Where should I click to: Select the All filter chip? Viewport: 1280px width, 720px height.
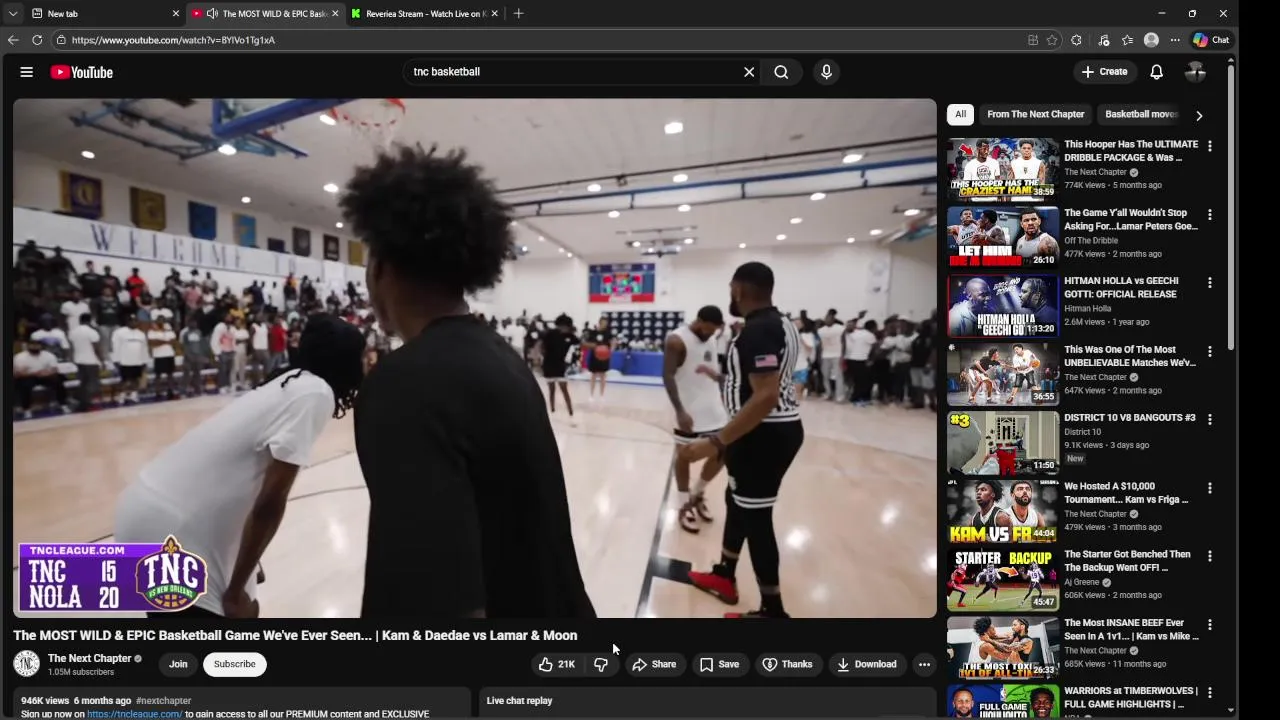coord(960,114)
